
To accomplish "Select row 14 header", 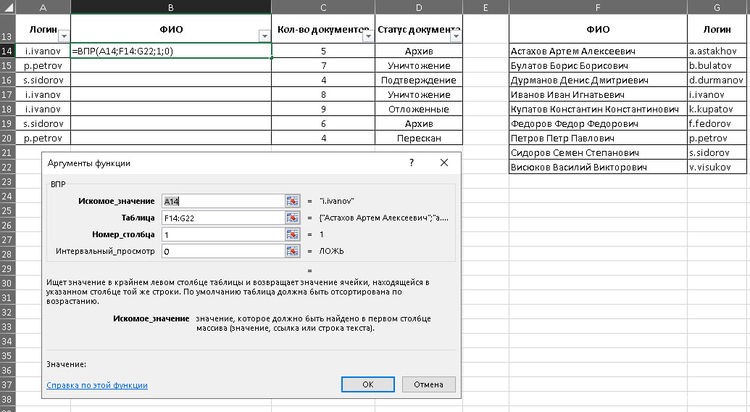I will tap(7, 51).
